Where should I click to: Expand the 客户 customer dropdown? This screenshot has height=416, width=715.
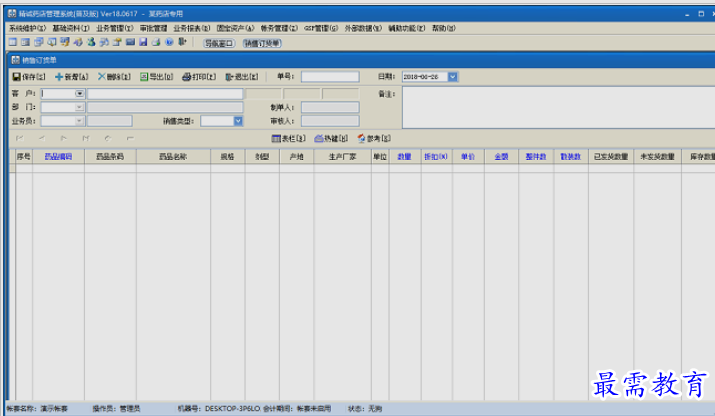(x=79, y=94)
